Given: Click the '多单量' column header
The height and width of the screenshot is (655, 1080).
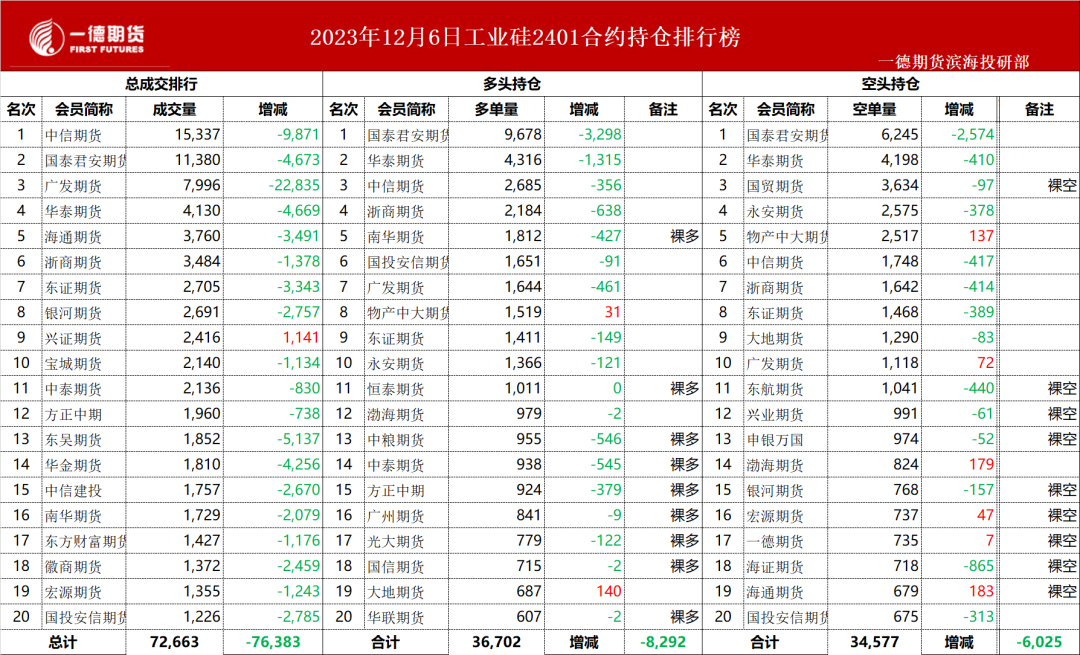Looking at the screenshot, I should pyautogui.click(x=497, y=109).
